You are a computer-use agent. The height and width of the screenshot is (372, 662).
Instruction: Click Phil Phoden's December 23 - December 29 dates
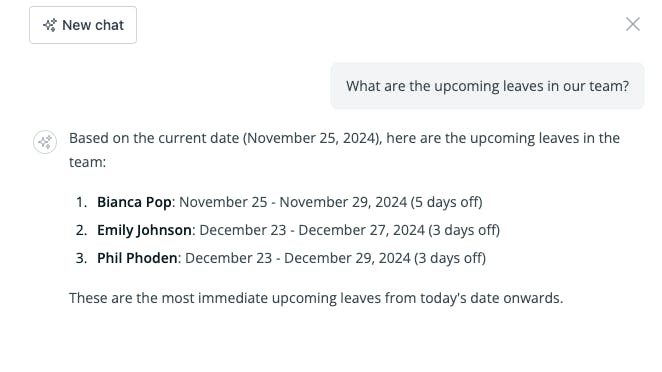click(x=298, y=258)
